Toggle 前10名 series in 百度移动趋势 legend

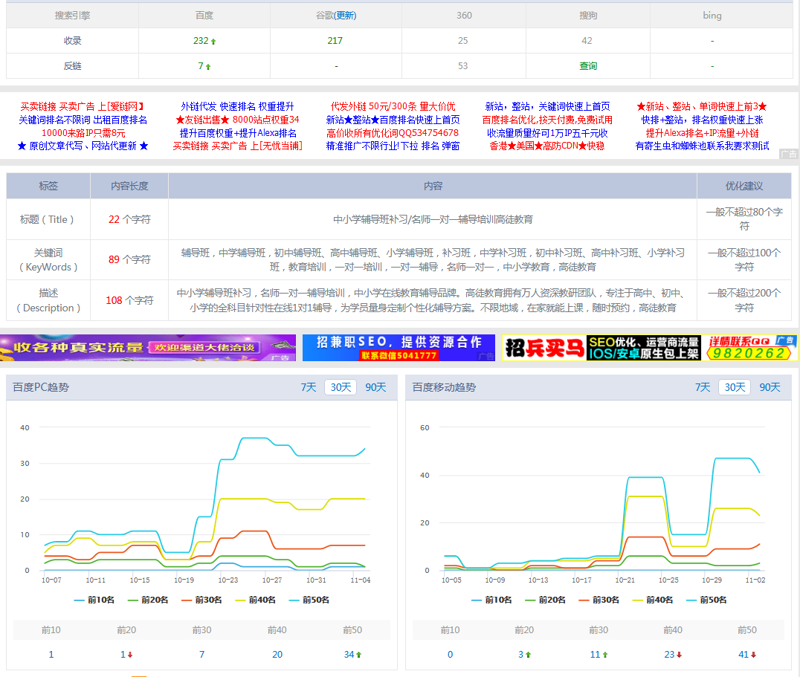pyautogui.click(x=492, y=600)
